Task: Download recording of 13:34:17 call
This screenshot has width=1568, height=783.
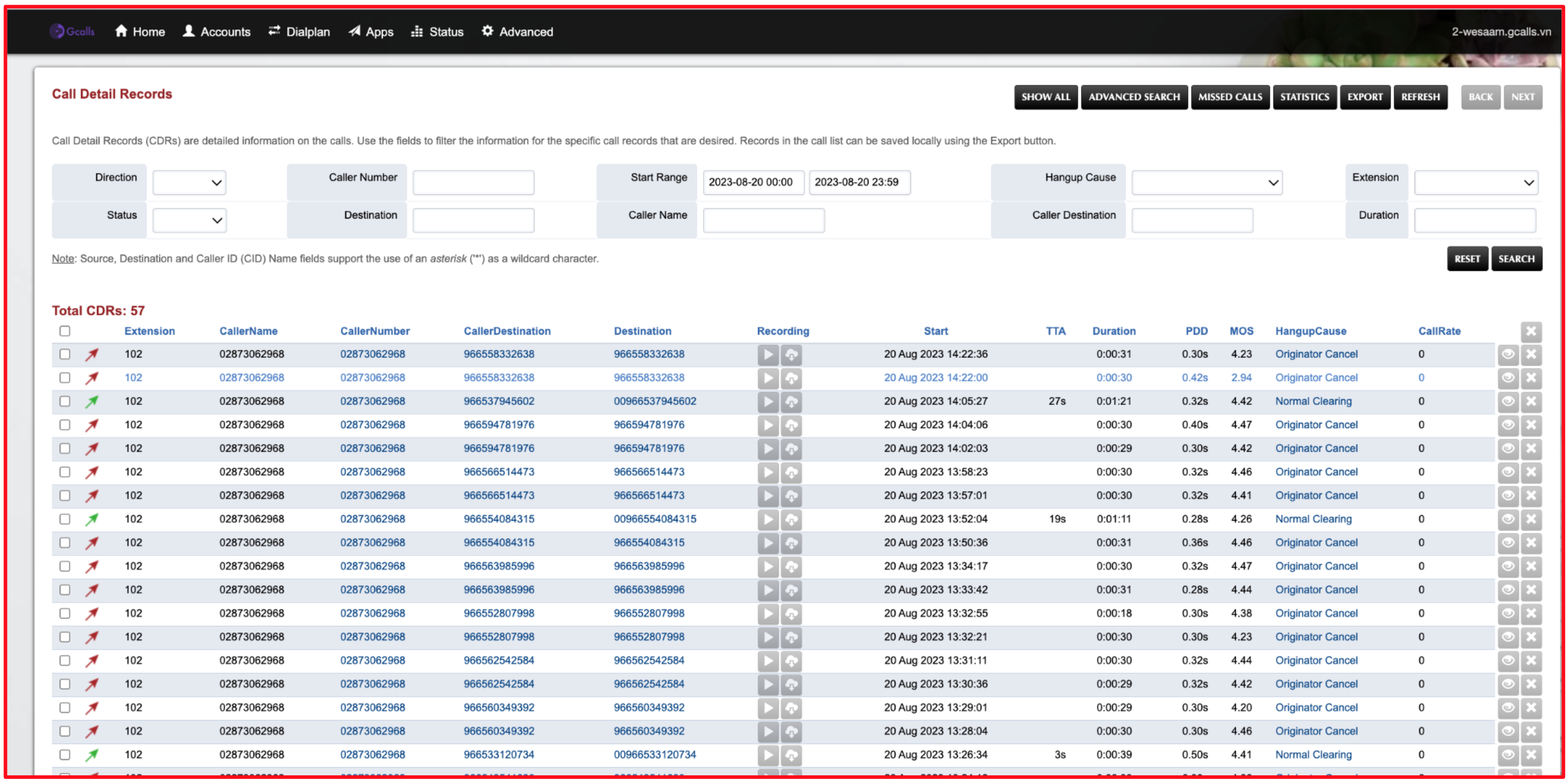Action: click(x=791, y=566)
